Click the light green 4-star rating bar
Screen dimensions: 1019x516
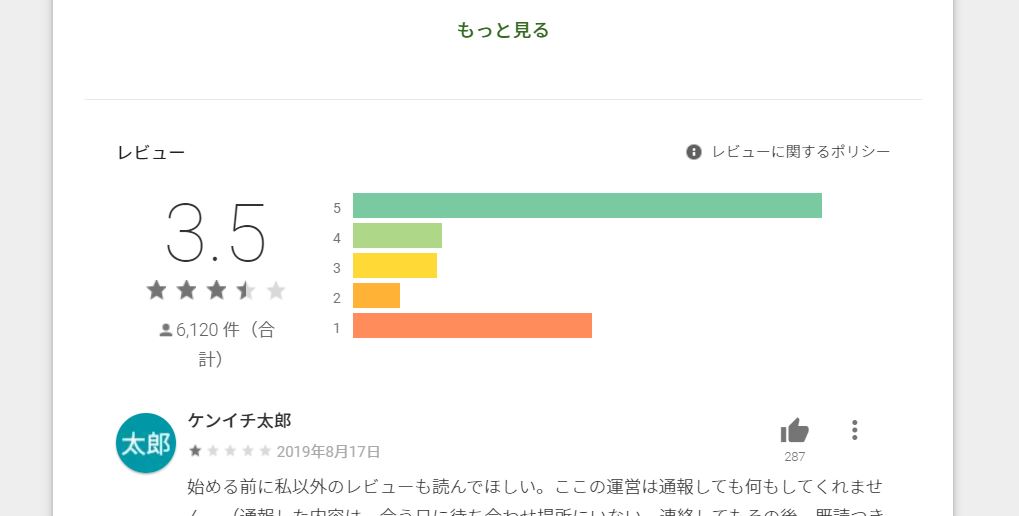[x=397, y=235]
